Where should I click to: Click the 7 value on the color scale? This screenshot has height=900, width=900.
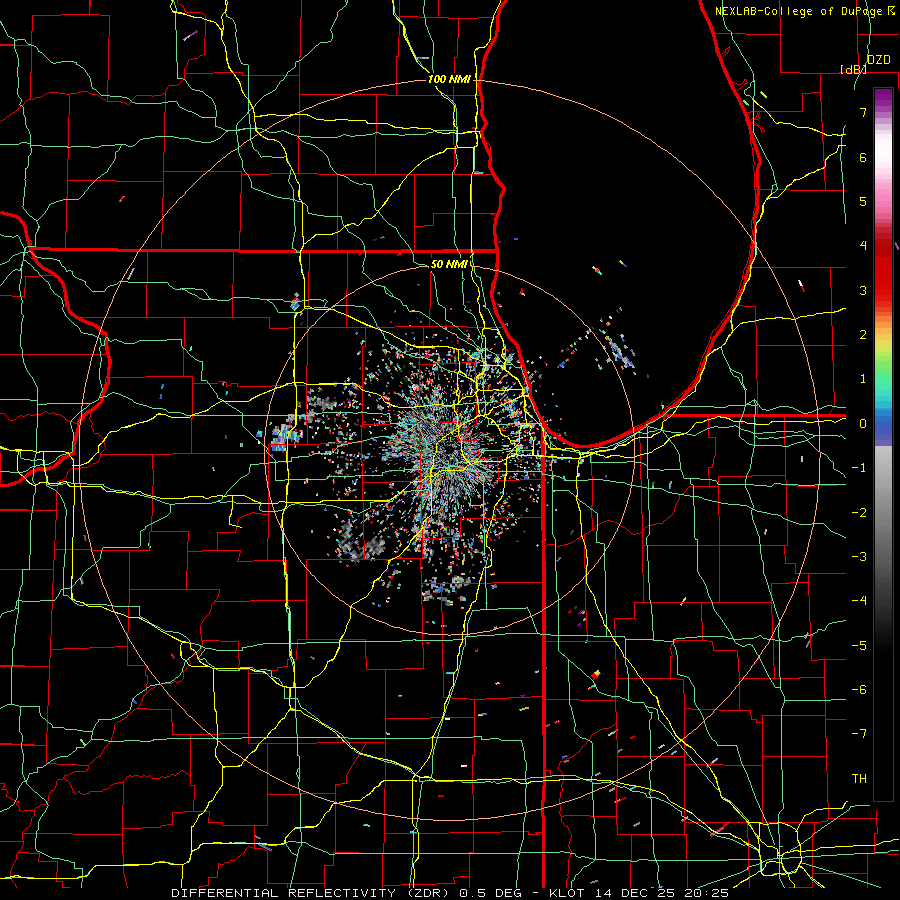point(863,112)
